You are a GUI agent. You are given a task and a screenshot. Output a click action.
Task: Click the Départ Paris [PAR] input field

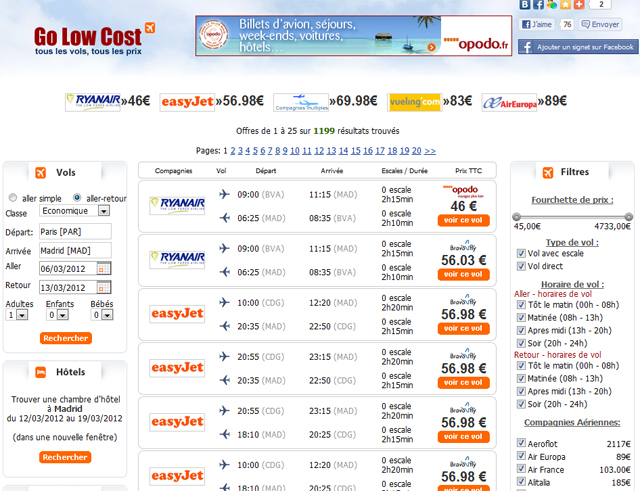click(75, 231)
